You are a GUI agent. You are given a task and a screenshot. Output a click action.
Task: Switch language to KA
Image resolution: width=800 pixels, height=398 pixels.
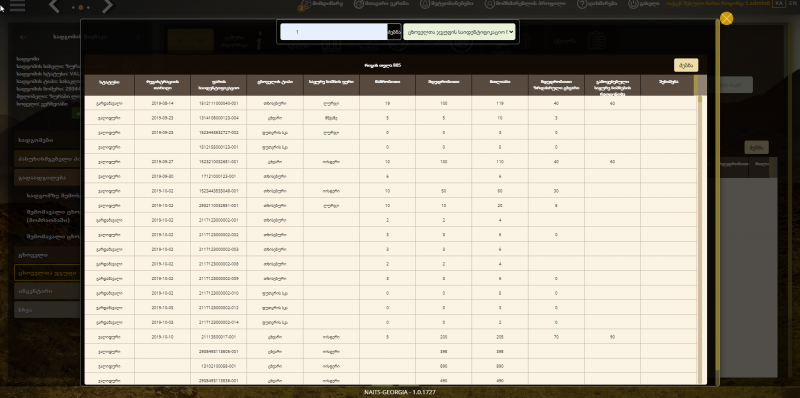(779, 3)
